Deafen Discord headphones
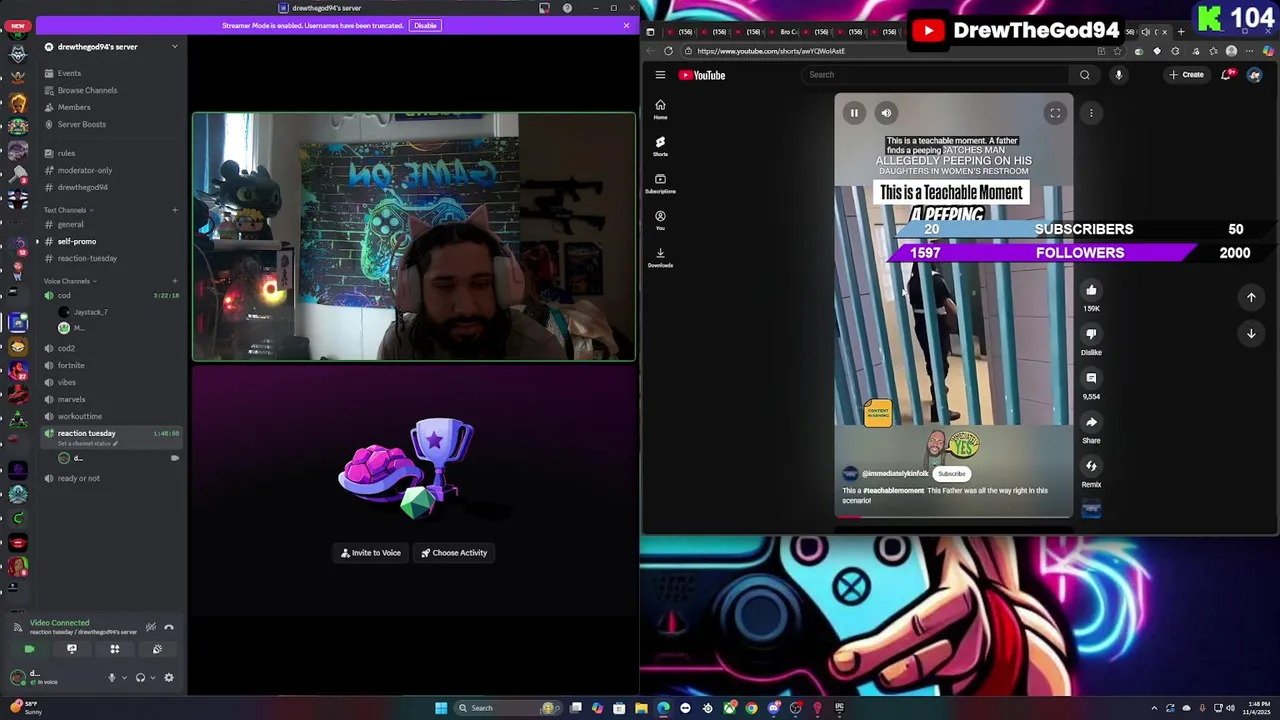The width and height of the screenshot is (1280, 720). [x=140, y=678]
